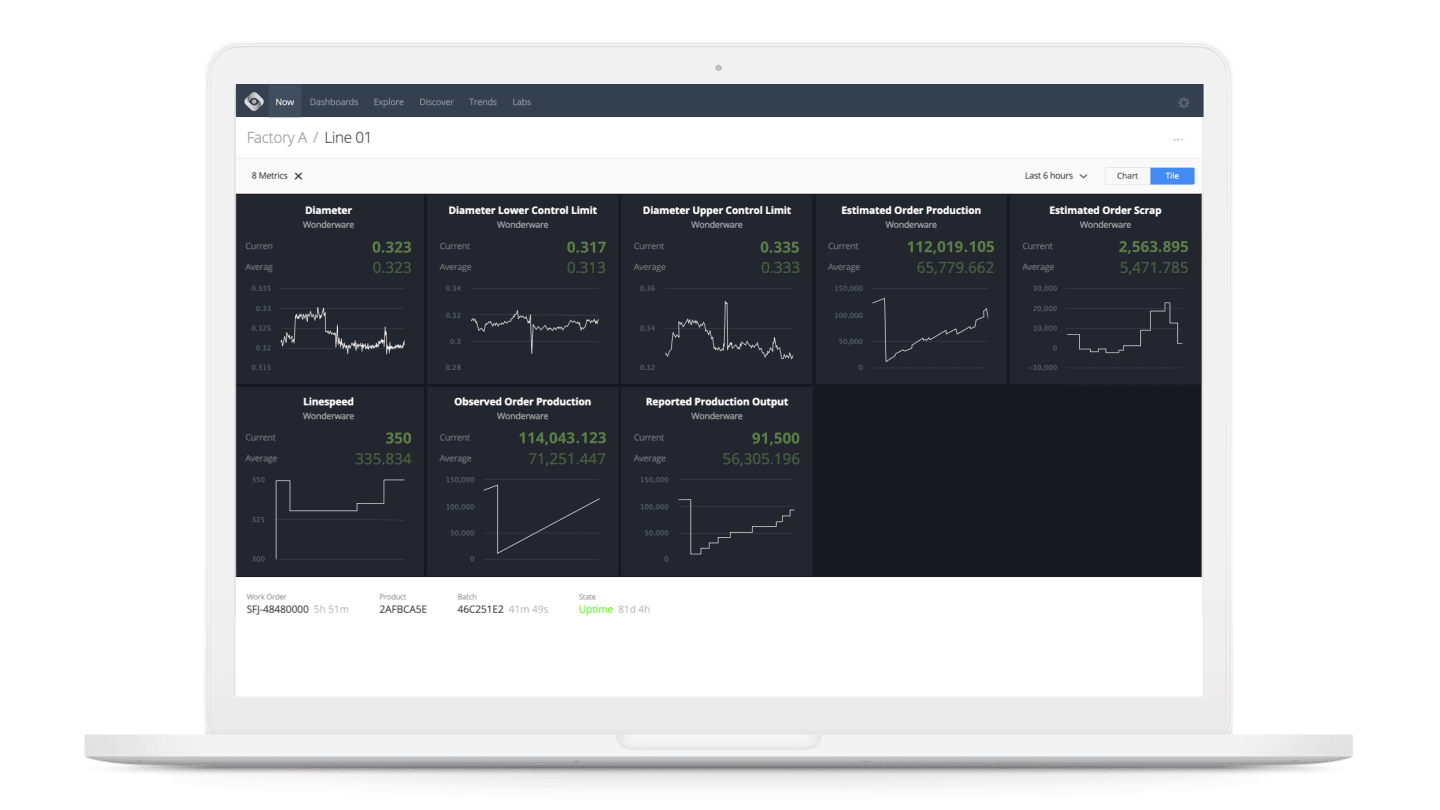Open the Estimated Order Scrap tile
Viewport: 1440px width, 810px height.
coord(1105,290)
